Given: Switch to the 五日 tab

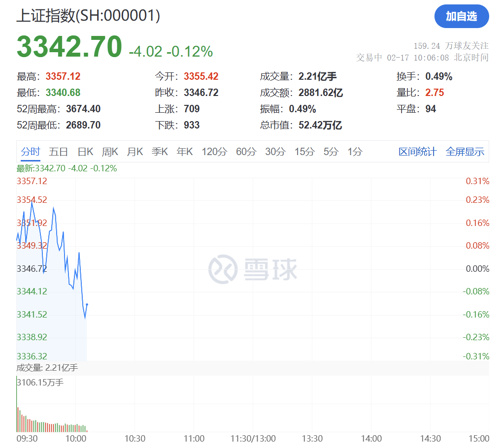Looking at the screenshot, I should point(58,152).
